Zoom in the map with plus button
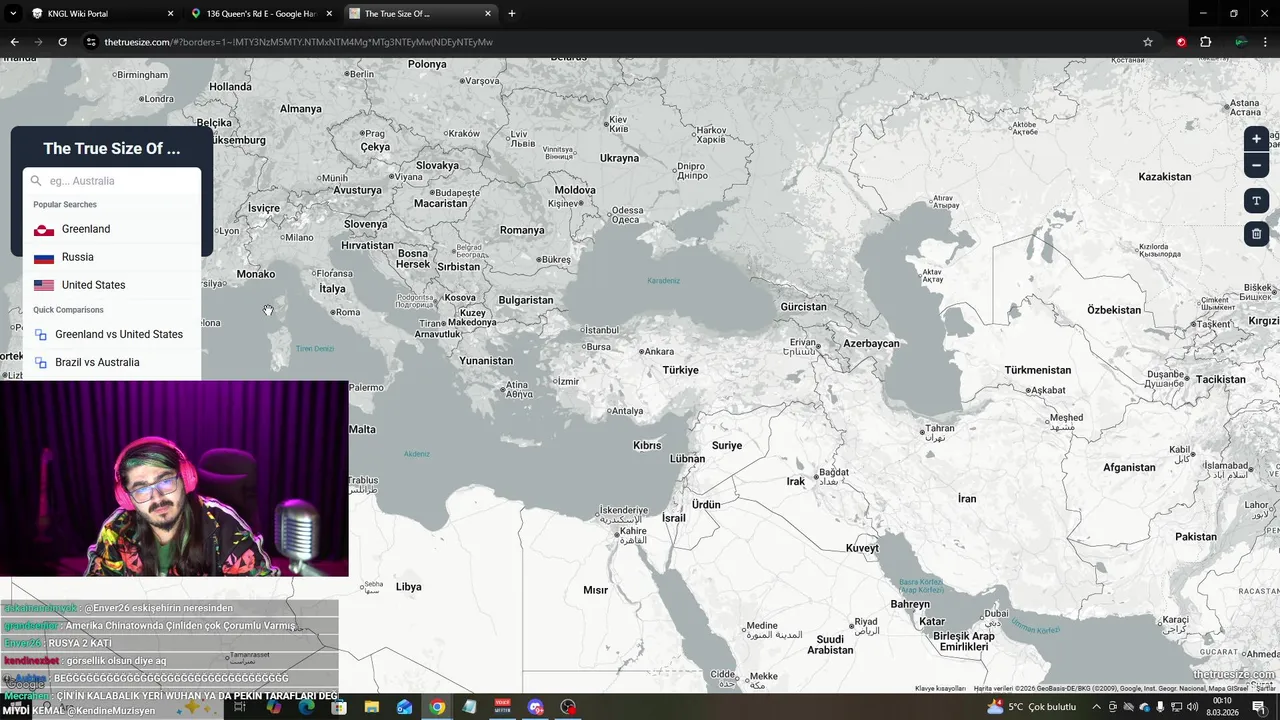Viewport: 1280px width, 720px height. tap(1256, 139)
